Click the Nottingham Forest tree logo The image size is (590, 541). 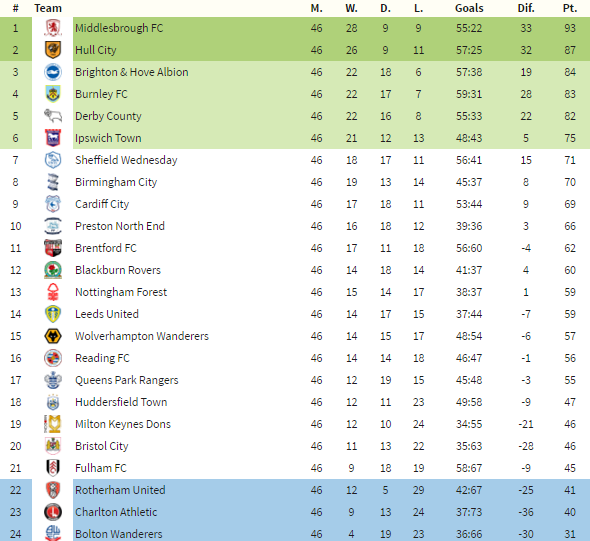click(x=53, y=292)
